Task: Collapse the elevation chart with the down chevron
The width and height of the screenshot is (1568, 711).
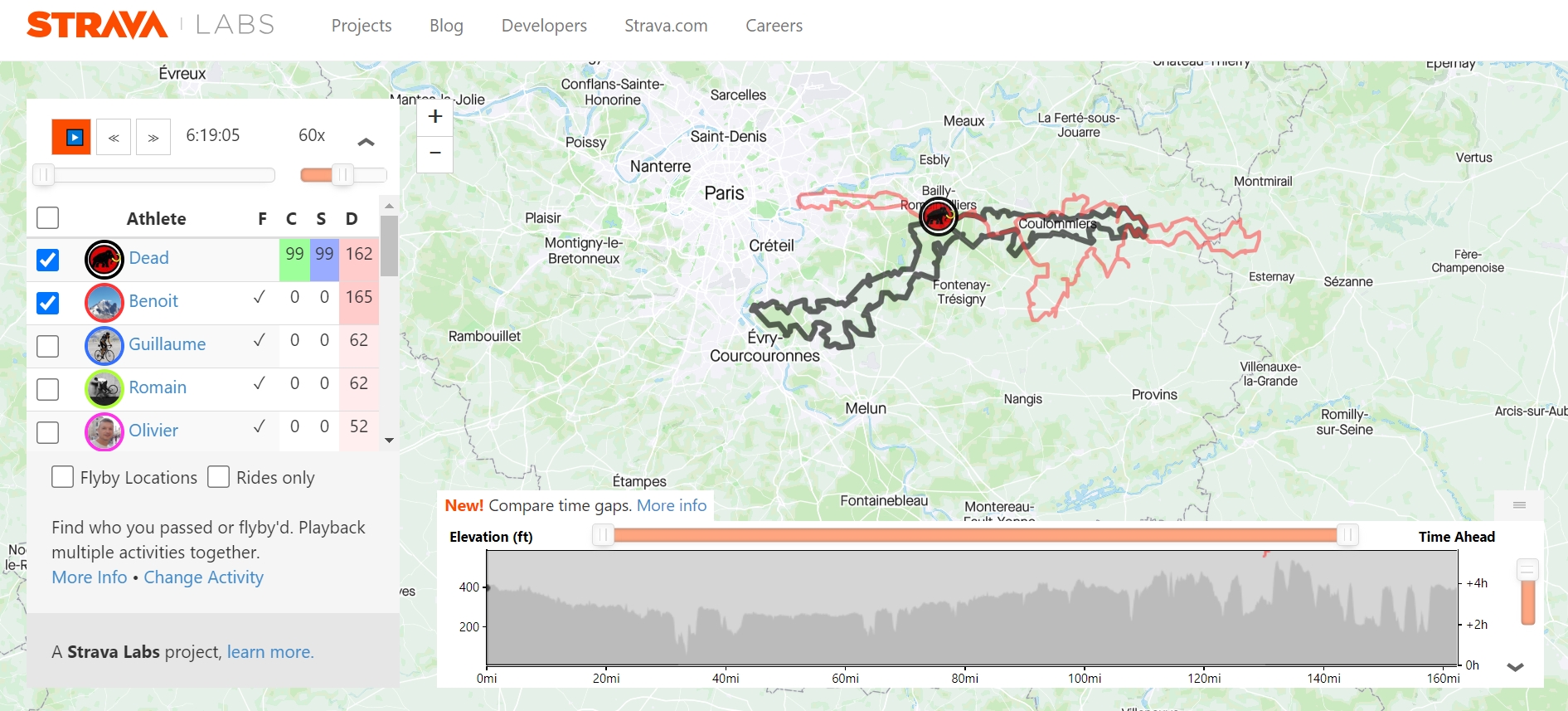Action: (1515, 666)
